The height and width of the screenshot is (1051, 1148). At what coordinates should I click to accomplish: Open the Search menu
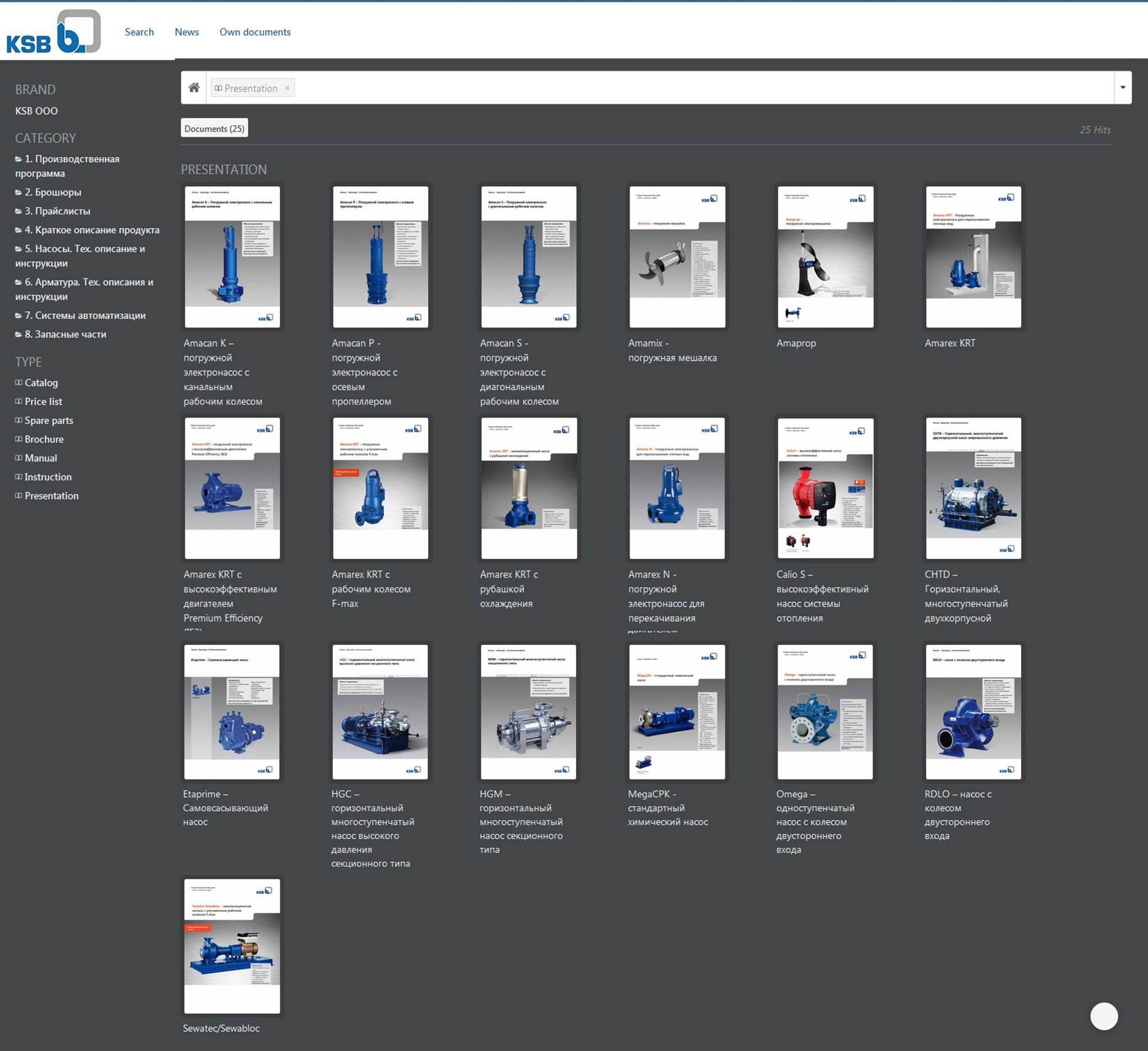(x=139, y=32)
